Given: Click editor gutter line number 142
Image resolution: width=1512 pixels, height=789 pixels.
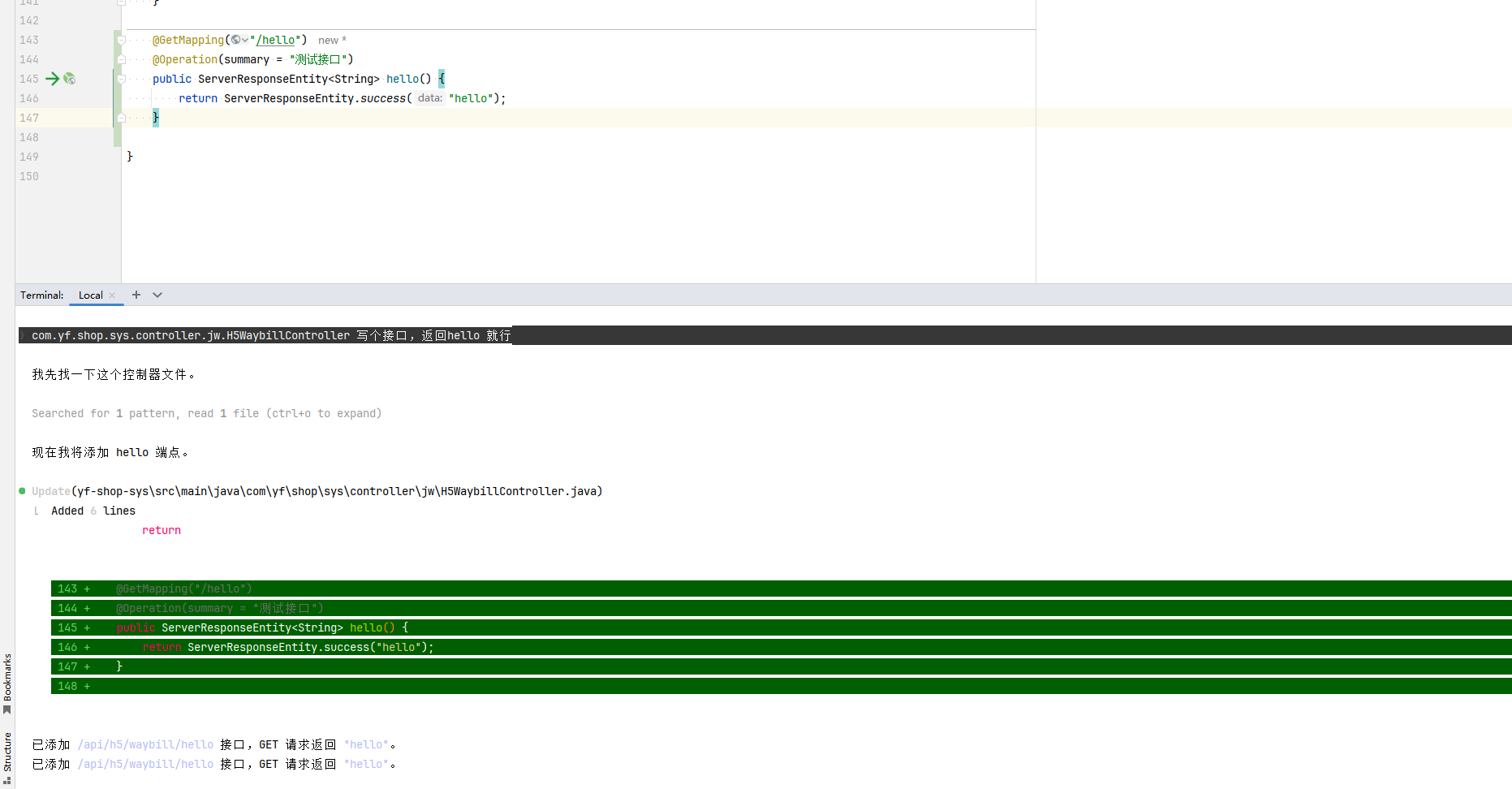Looking at the screenshot, I should (x=29, y=20).
